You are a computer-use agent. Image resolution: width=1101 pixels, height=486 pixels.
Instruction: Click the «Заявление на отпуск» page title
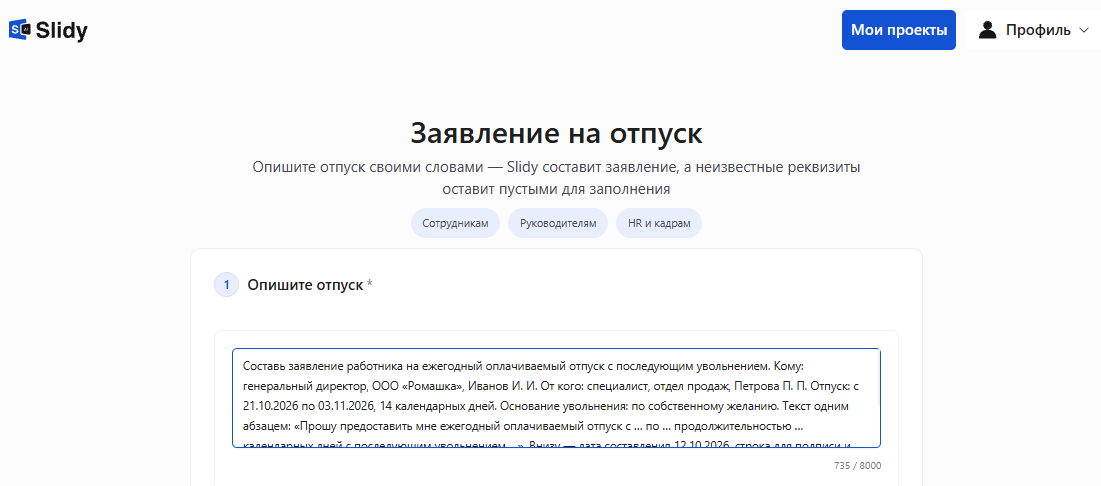click(x=556, y=133)
